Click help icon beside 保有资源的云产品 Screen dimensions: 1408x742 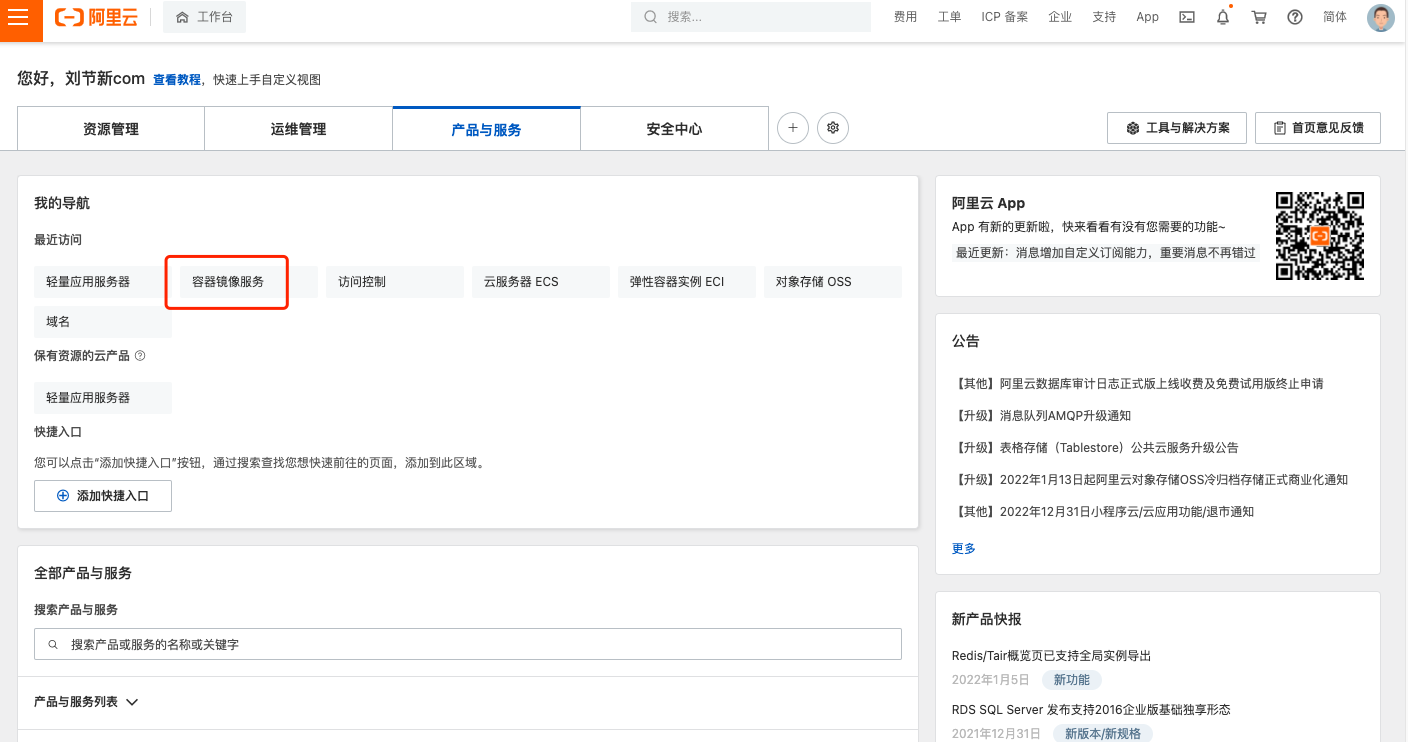point(140,356)
